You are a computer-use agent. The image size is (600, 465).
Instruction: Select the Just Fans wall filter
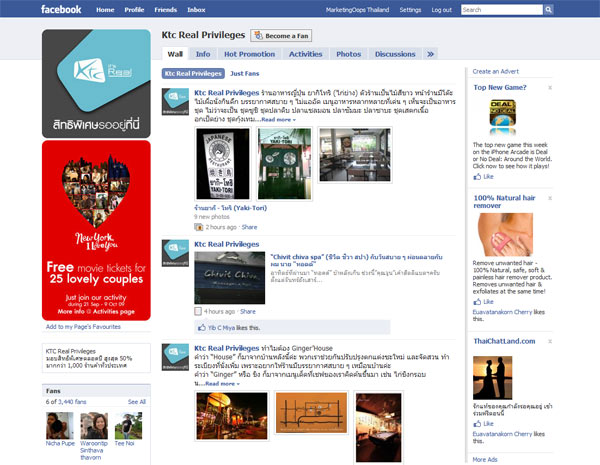pos(245,73)
